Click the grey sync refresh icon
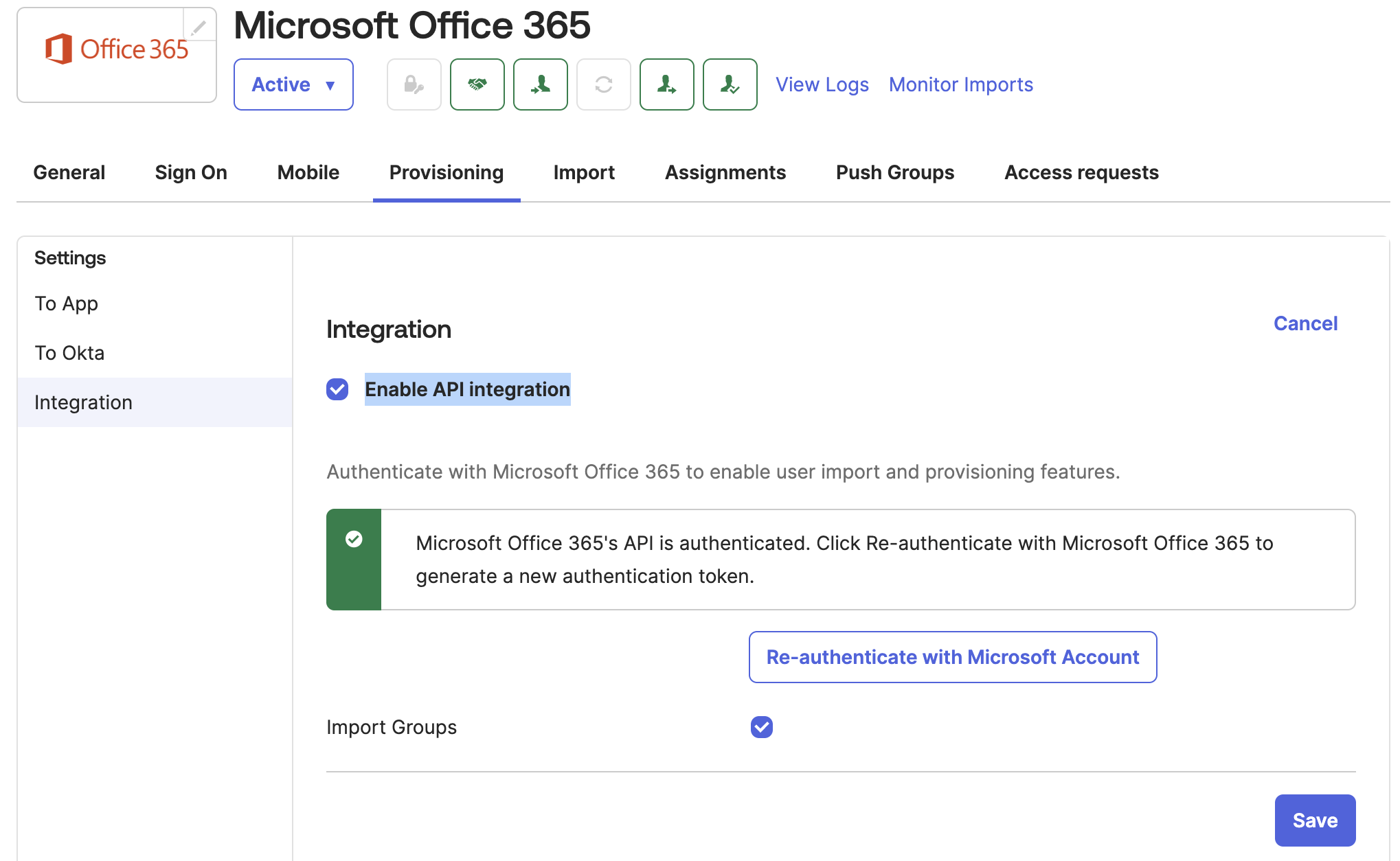1400x861 pixels. pos(604,84)
